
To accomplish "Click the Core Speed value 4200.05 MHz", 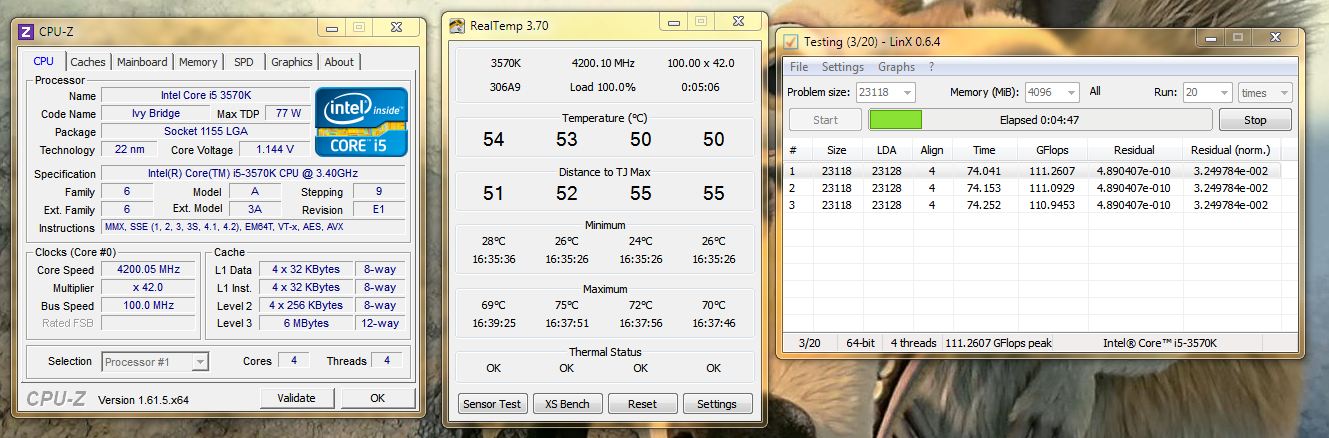I will pos(149,269).
